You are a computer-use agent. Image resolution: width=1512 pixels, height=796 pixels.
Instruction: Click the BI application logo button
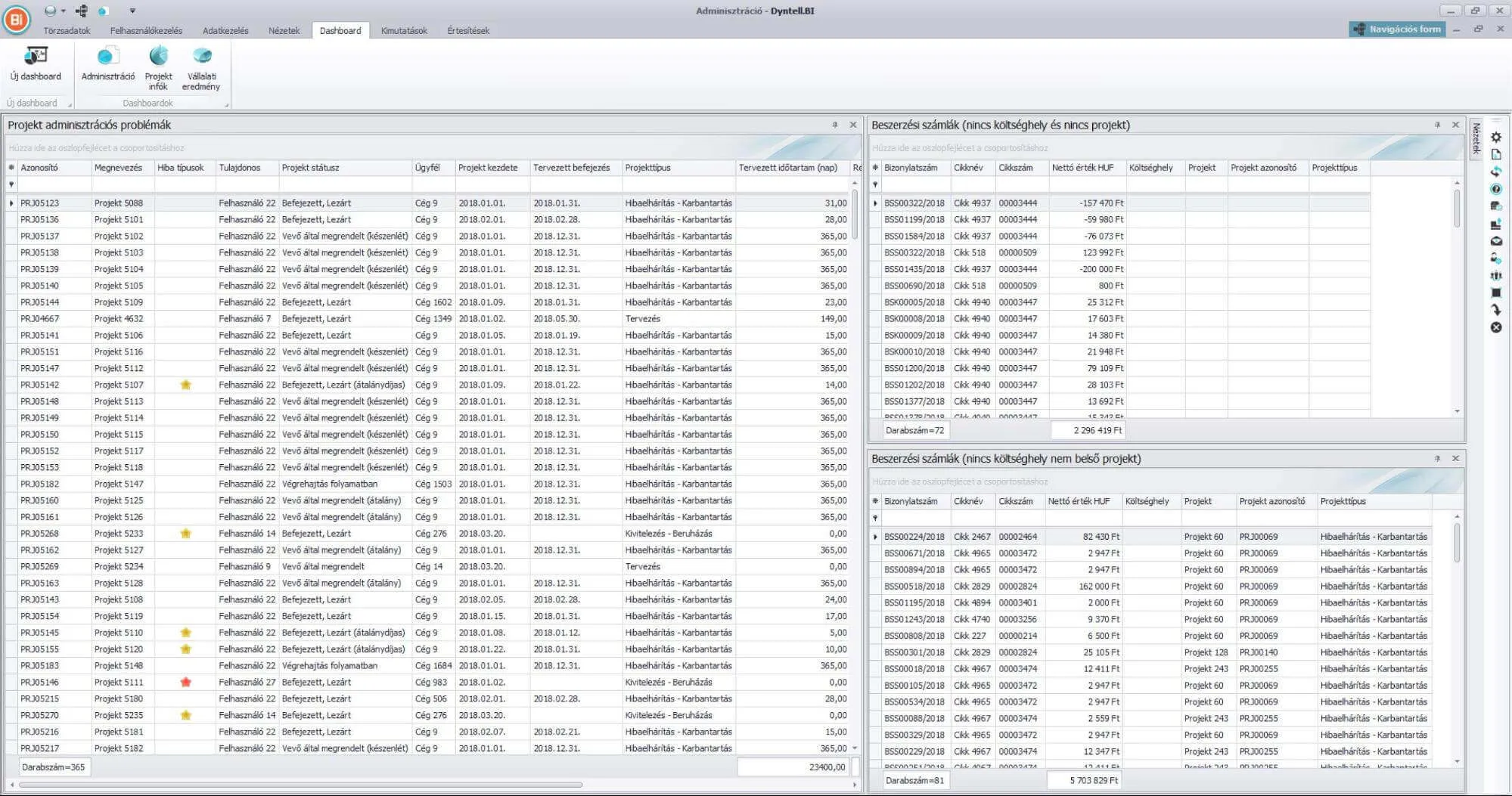[17, 20]
